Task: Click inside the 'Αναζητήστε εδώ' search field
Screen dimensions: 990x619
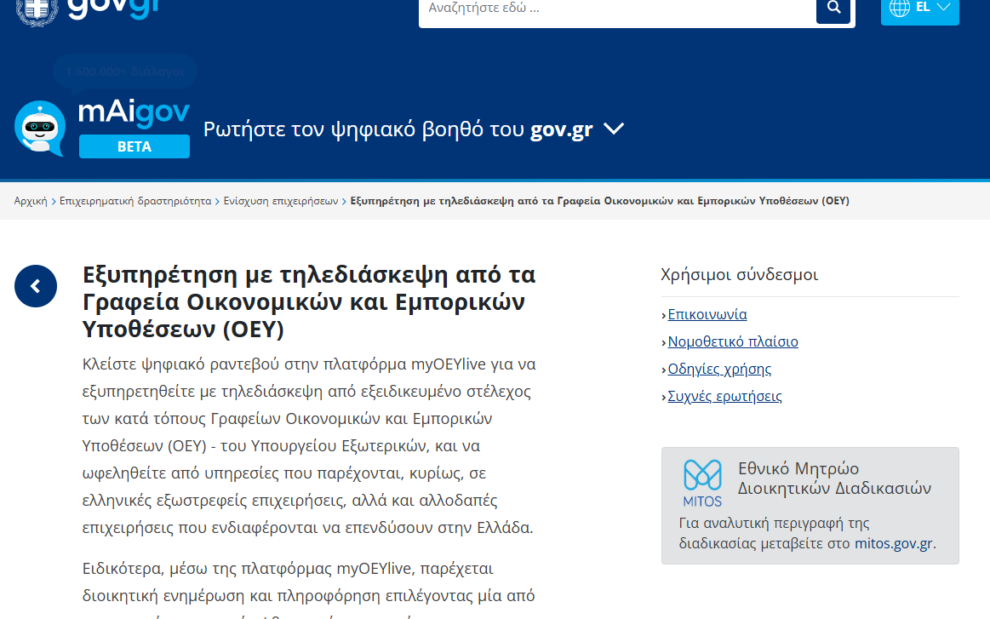Action: click(600, 9)
